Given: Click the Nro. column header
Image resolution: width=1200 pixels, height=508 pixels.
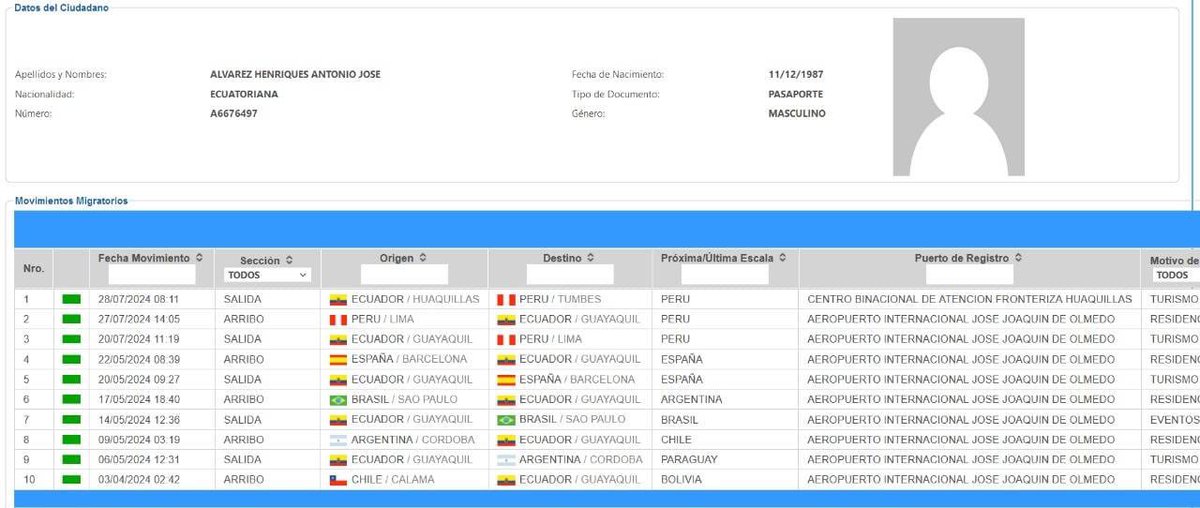Looking at the screenshot, I should tap(33, 268).
